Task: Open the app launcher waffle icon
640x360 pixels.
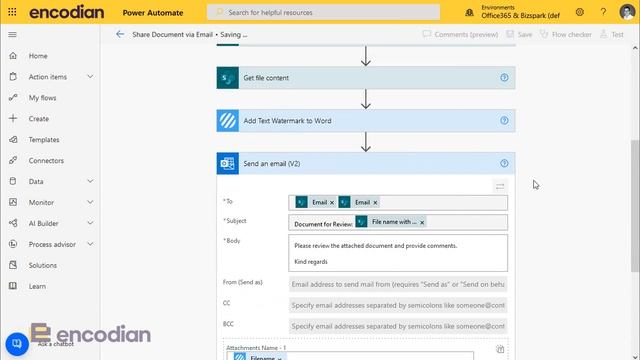Action: (12, 12)
